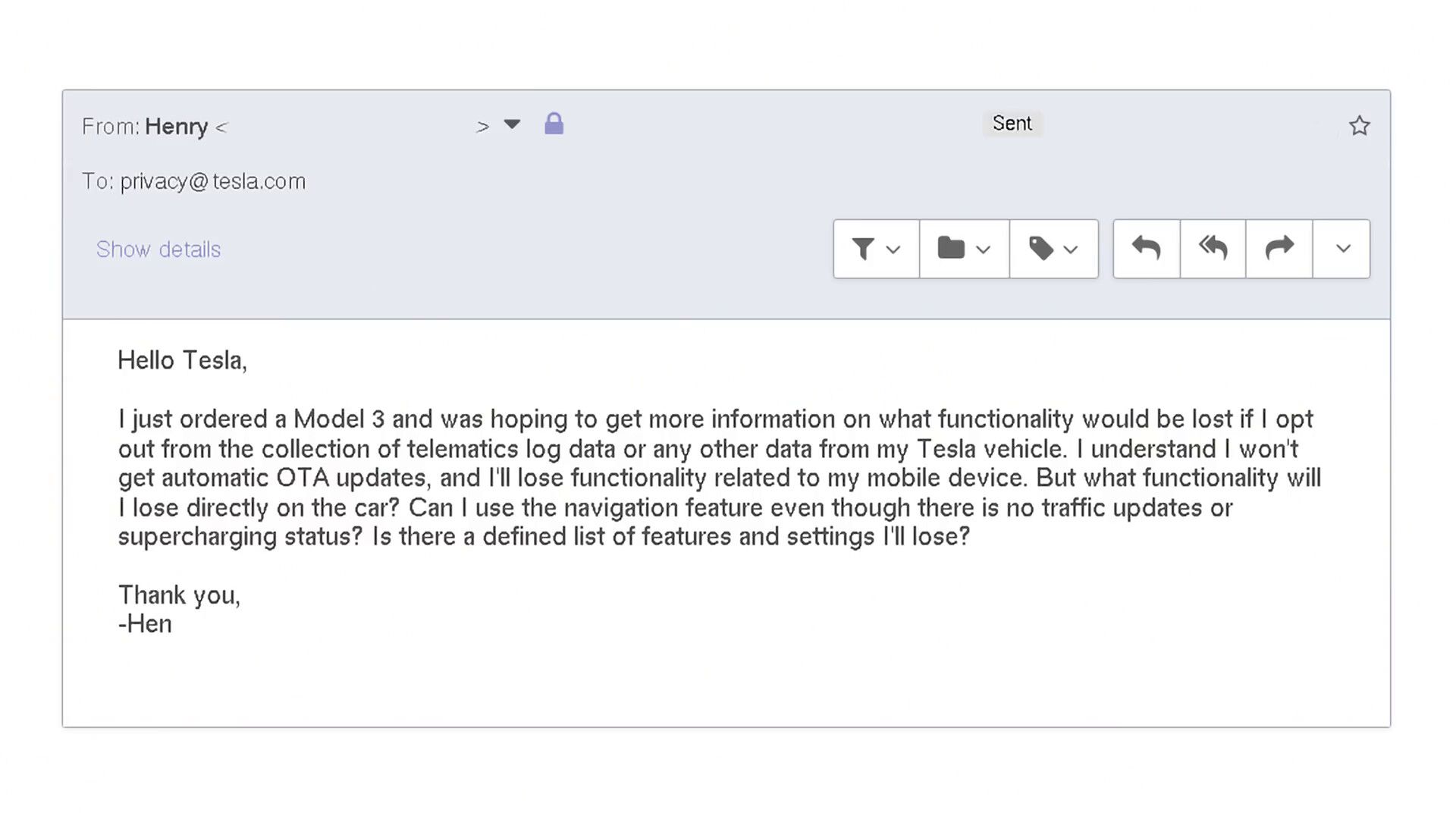Click the Reply All double-arrow button
The image size is (1456, 819).
1213,249
